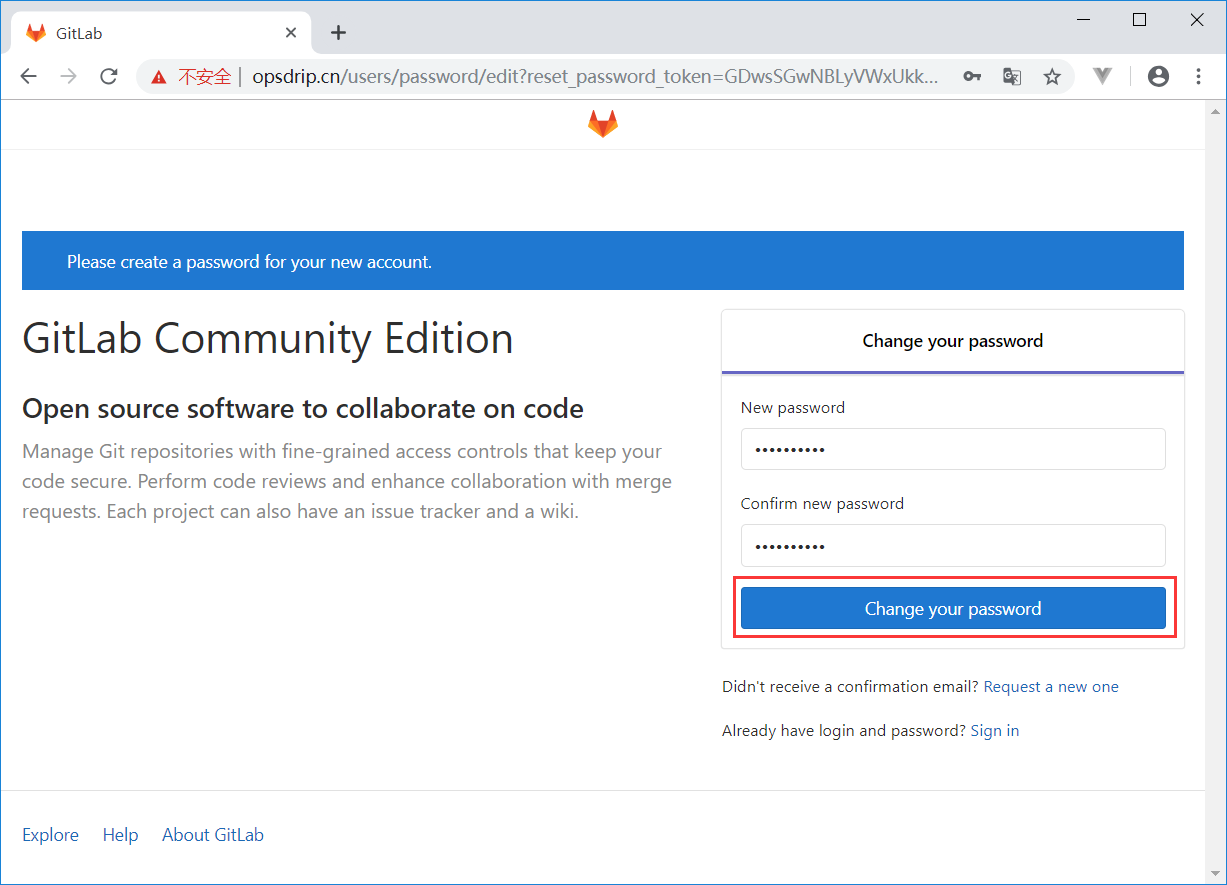
Task: Open the Chrome profile avatar icon
Action: coord(1158,76)
